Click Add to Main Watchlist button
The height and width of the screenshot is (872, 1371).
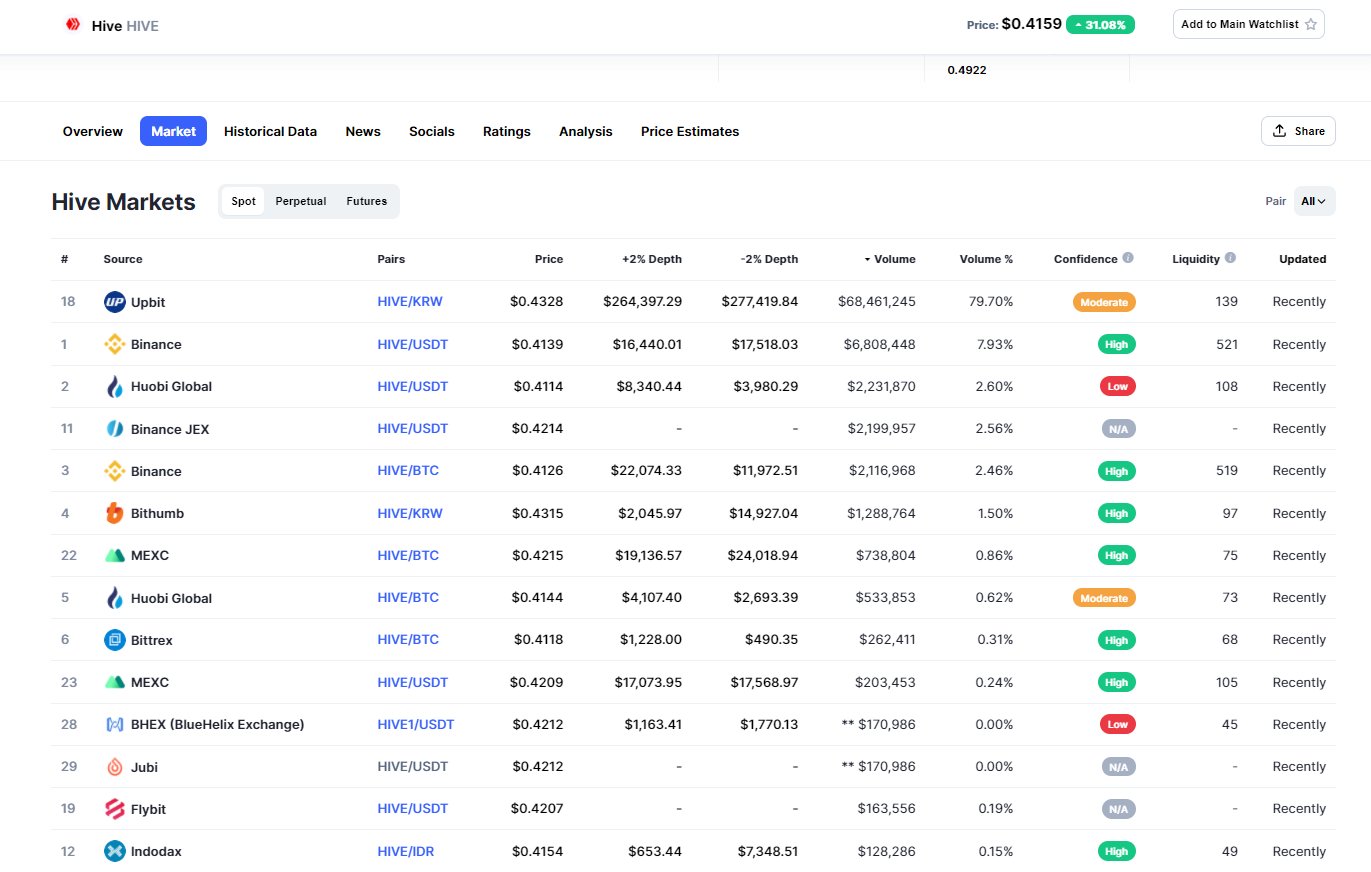(1249, 24)
